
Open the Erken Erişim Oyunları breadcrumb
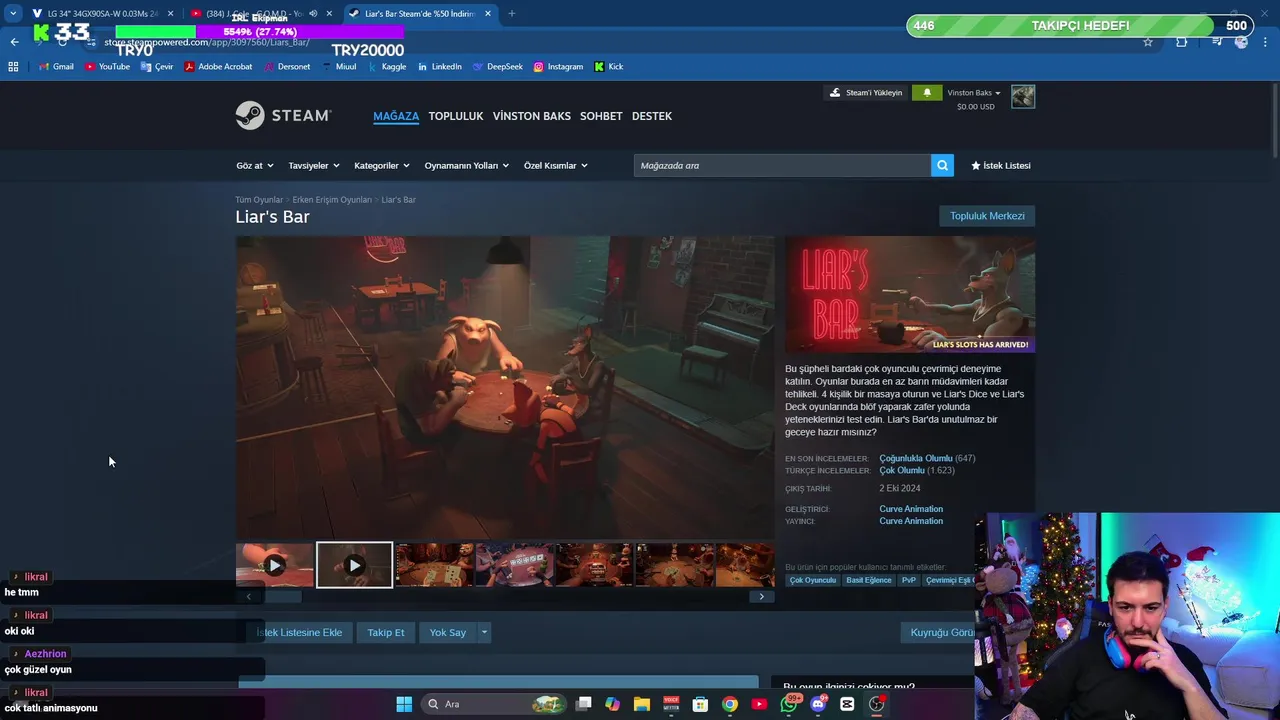click(x=332, y=200)
